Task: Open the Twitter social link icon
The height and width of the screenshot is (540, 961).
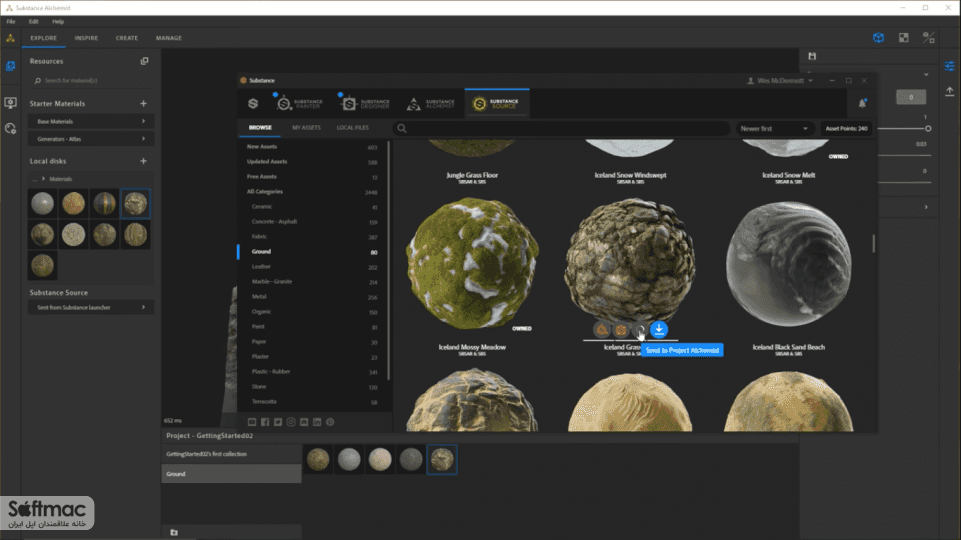Action: (278, 422)
